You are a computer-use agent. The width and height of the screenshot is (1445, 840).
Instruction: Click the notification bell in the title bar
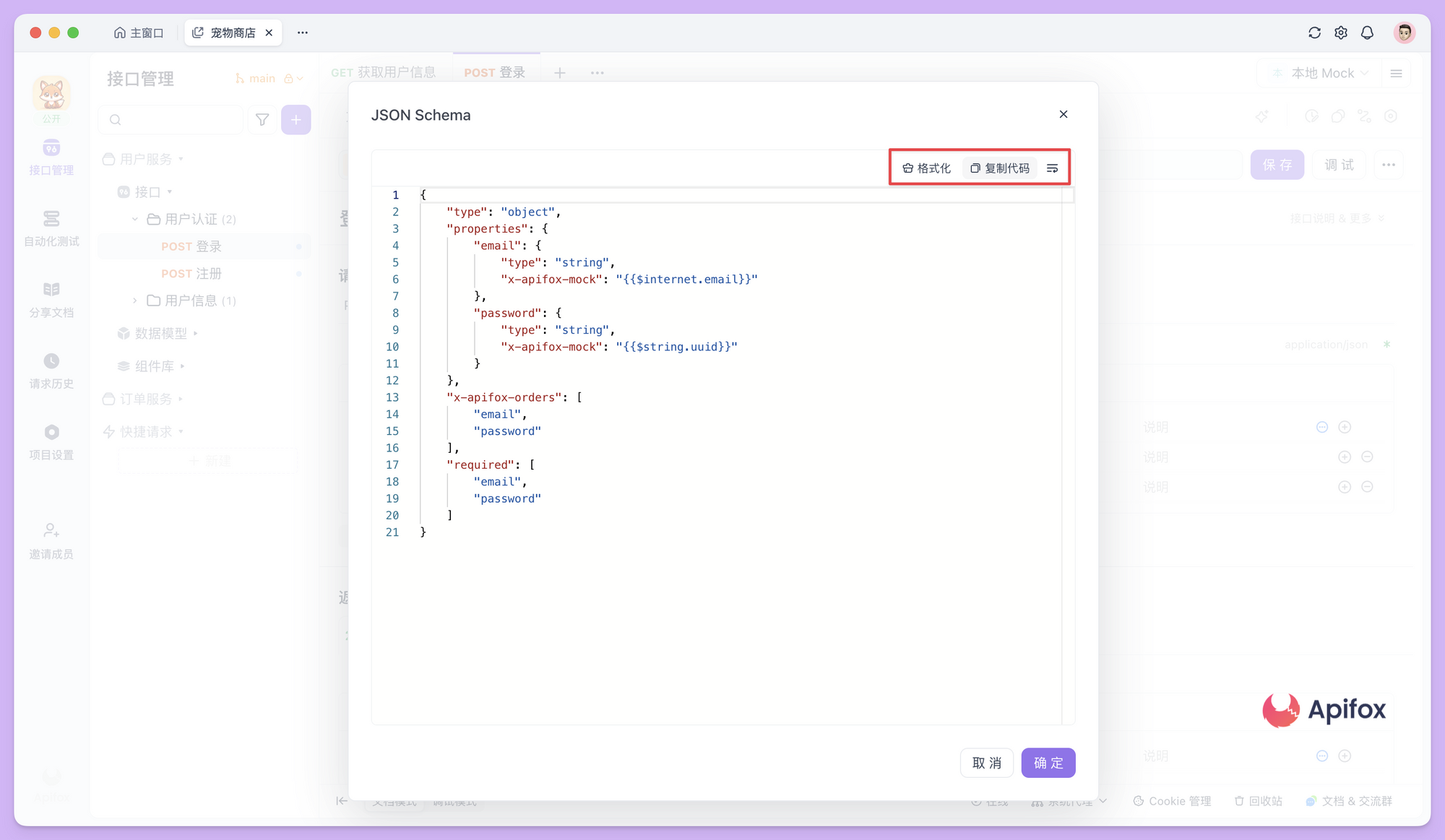pos(1367,33)
